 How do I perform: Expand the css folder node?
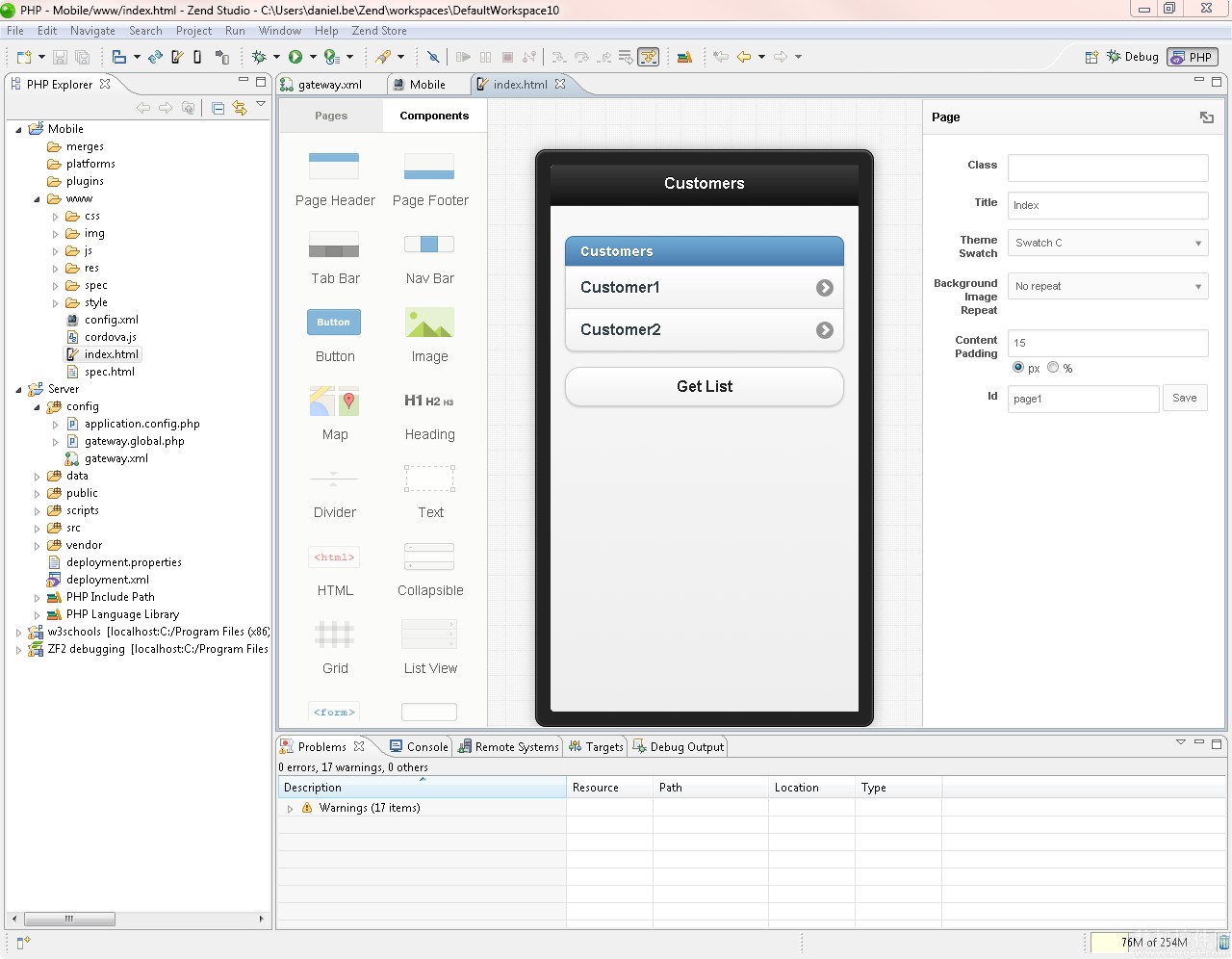55,217
